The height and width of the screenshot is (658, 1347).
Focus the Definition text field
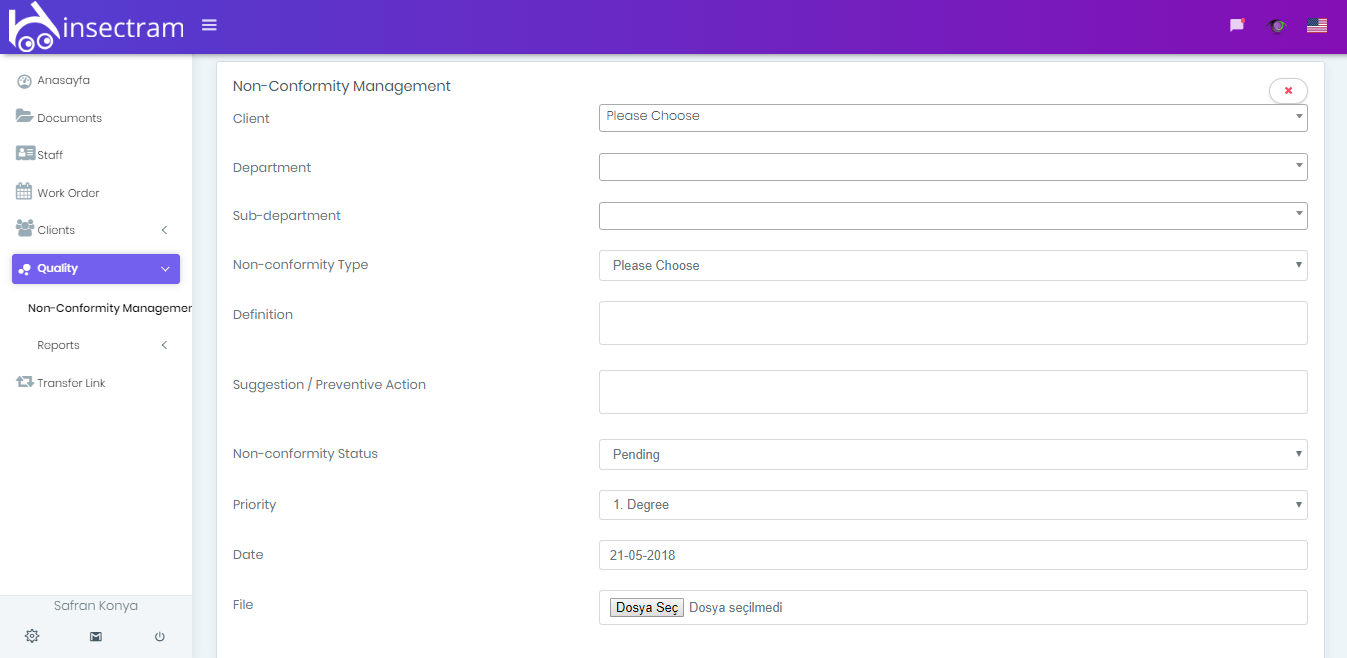click(953, 323)
